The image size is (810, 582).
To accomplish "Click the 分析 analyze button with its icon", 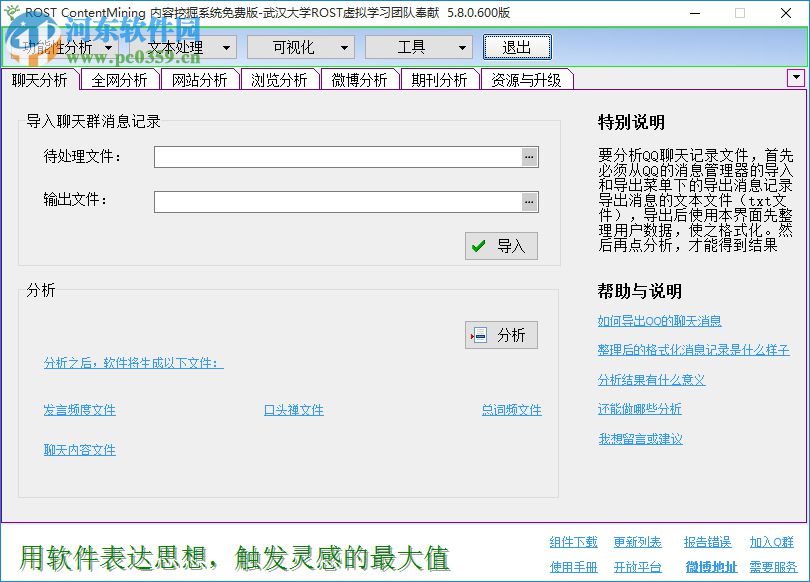I will [x=500, y=335].
